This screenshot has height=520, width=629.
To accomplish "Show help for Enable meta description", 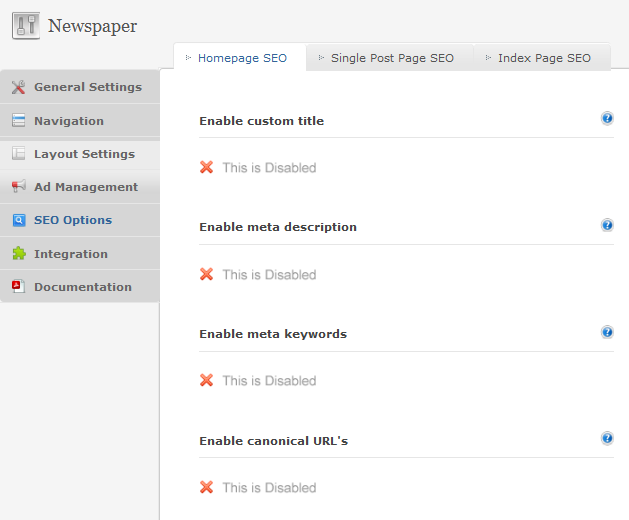I will (x=607, y=225).
